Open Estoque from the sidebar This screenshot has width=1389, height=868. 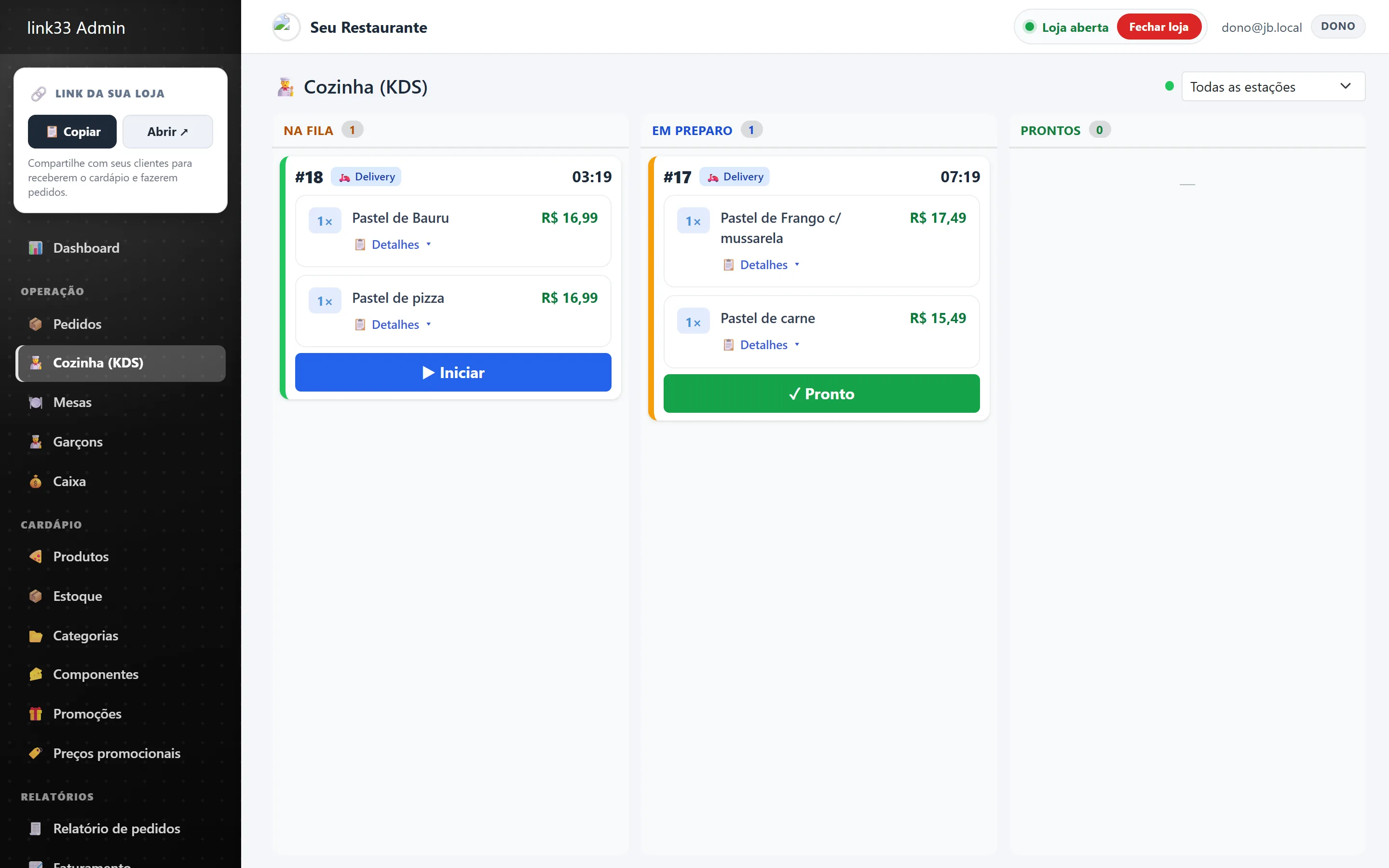coord(121,596)
